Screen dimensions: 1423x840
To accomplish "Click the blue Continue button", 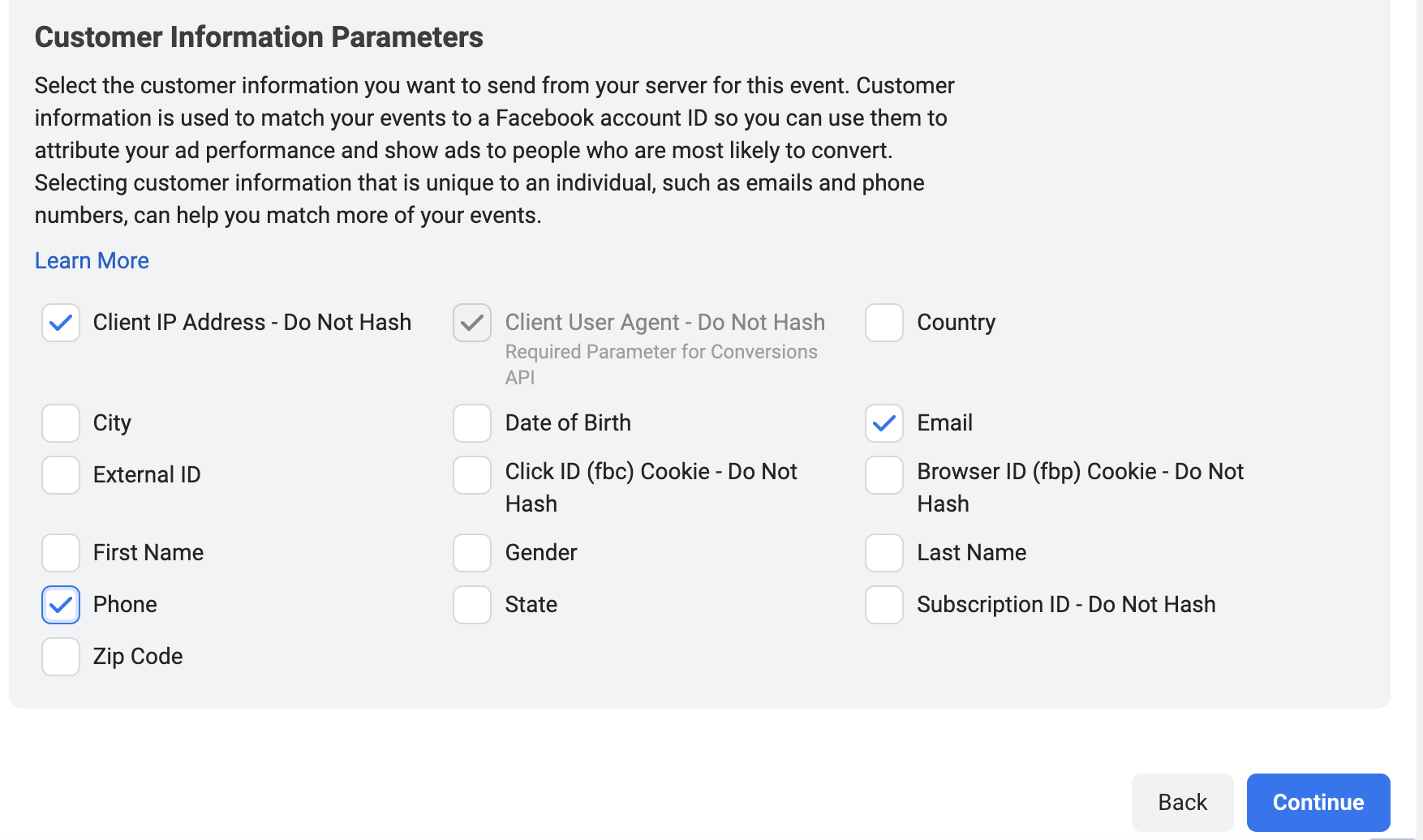I will [x=1318, y=803].
